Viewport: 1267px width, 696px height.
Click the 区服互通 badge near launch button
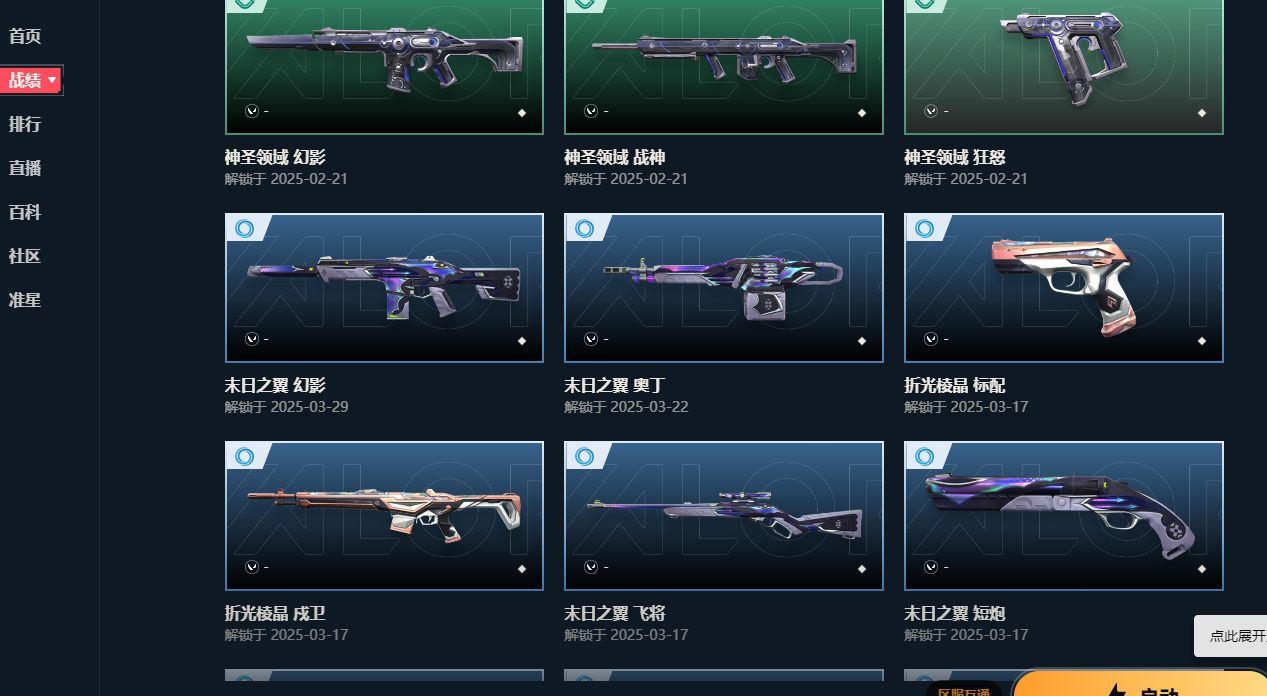[x=964, y=690]
